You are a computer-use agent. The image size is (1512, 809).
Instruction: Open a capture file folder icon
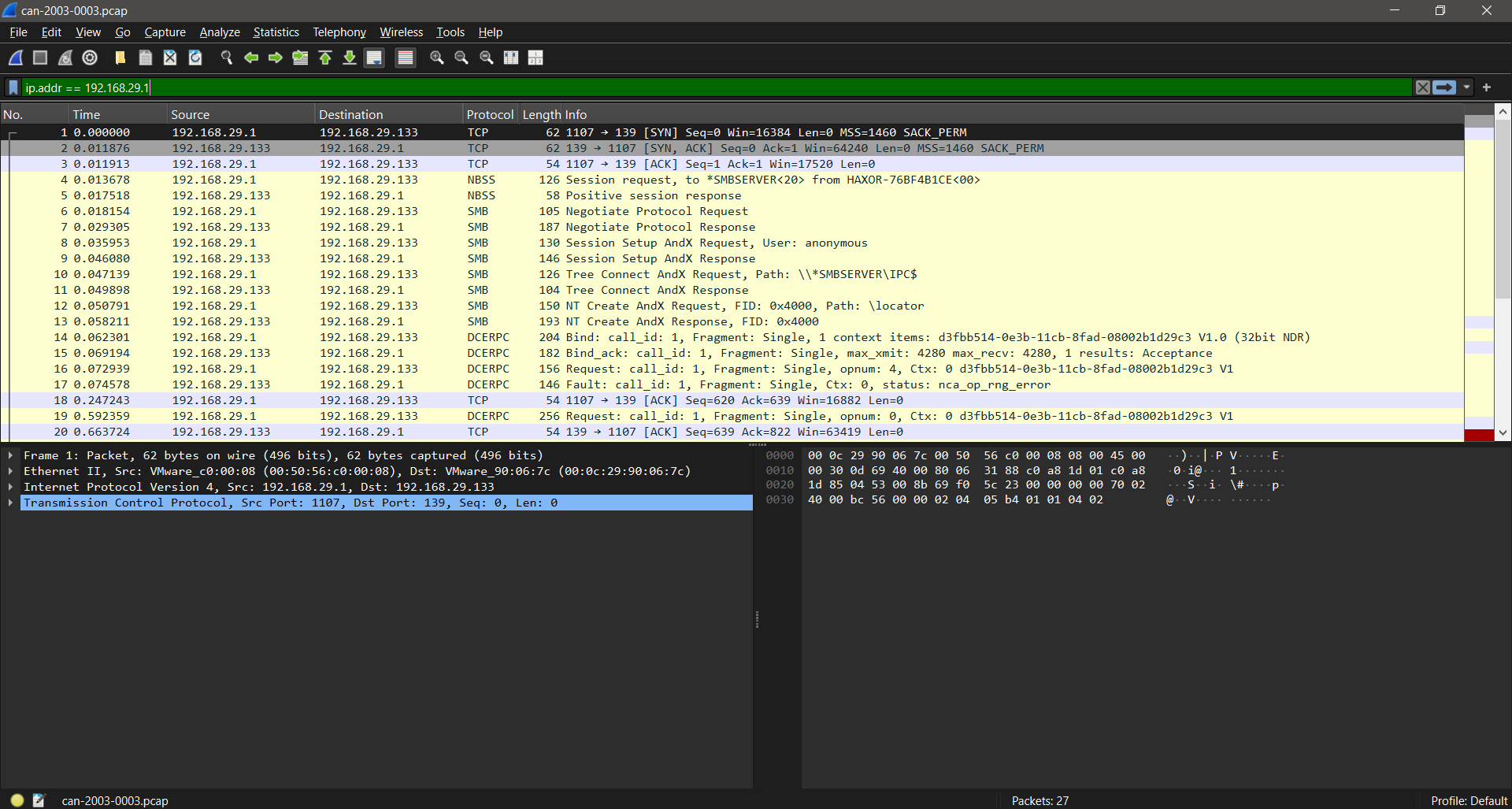point(120,58)
